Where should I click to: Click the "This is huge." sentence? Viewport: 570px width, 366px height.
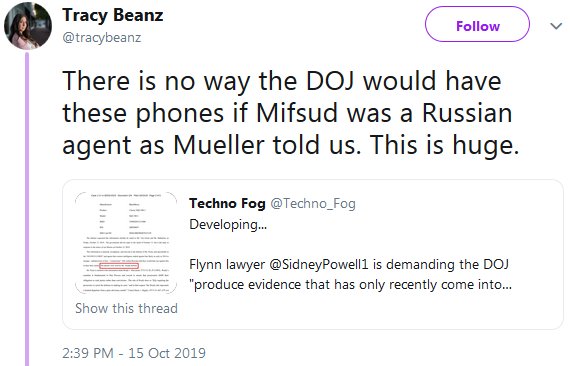[x=445, y=145]
